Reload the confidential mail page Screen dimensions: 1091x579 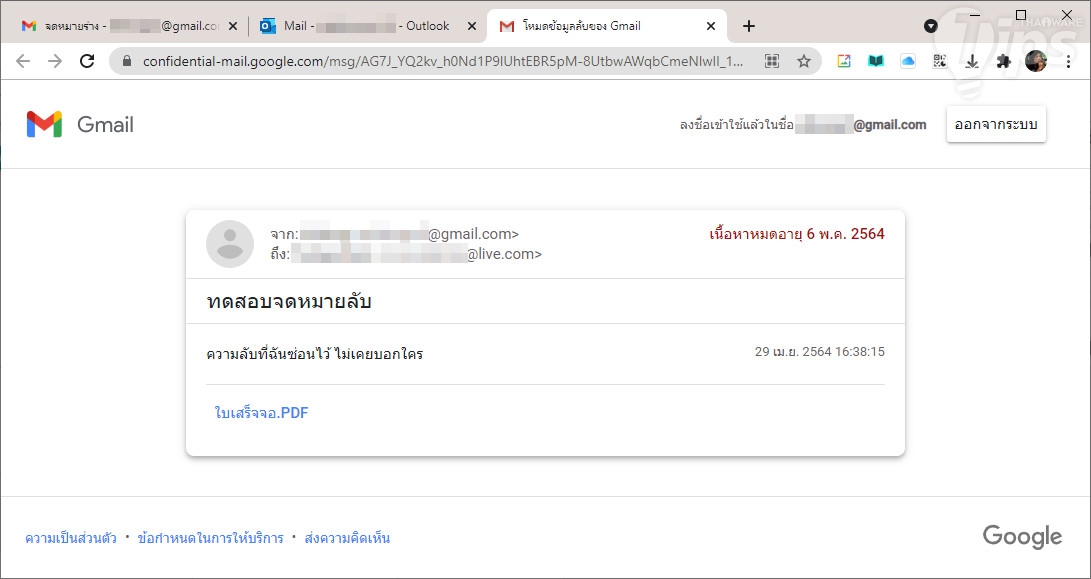pos(87,61)
